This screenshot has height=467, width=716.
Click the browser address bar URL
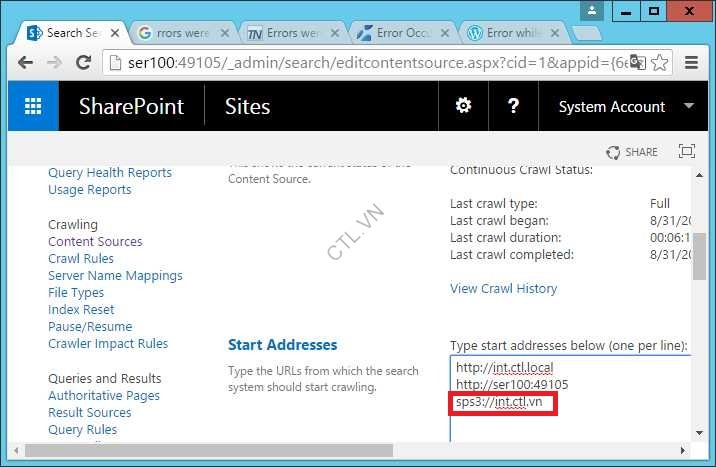click(350, 62)
